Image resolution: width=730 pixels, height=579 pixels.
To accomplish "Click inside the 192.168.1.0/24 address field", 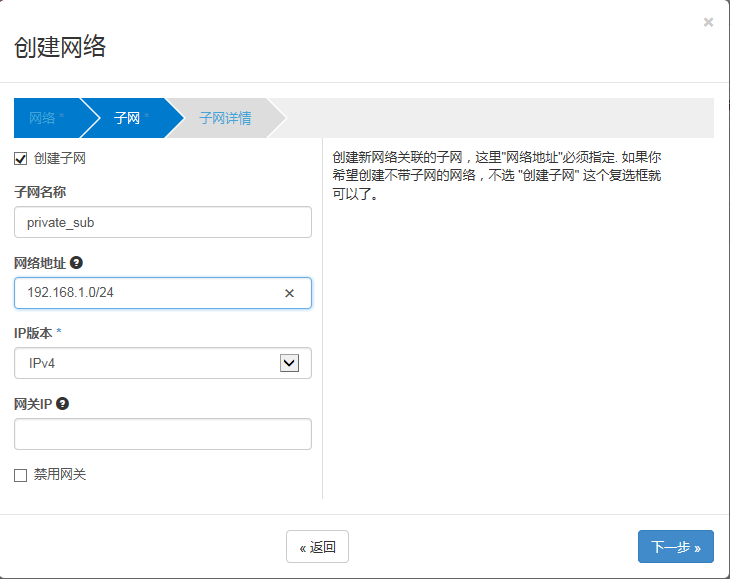I will tap(150, 293).
